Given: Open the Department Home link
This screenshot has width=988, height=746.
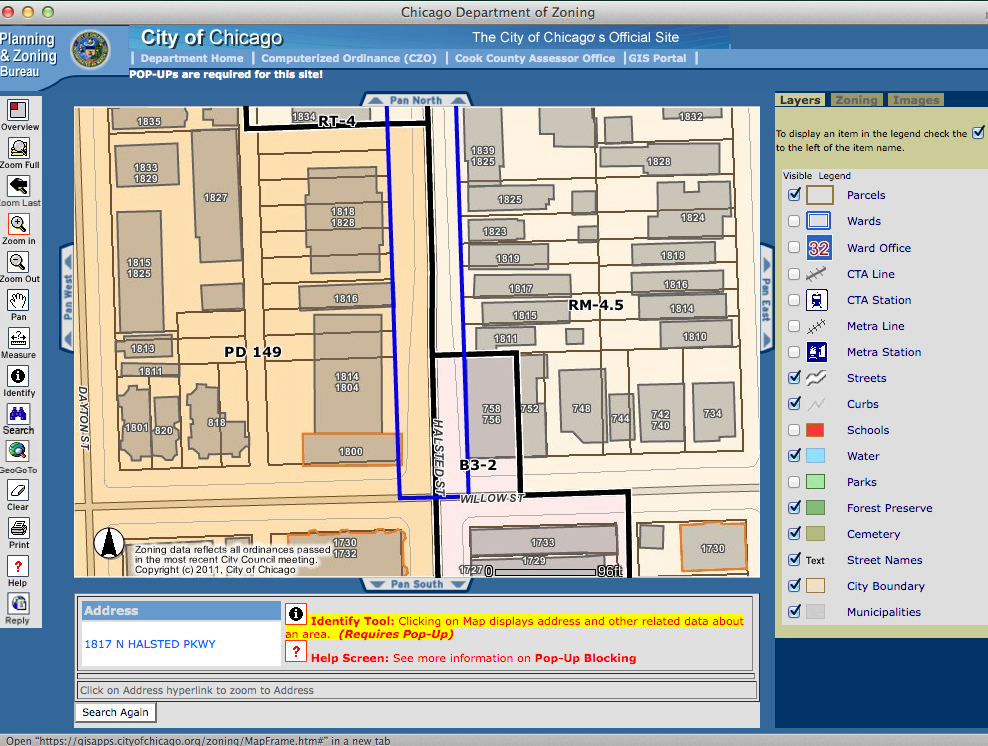Looking at the screenshot, I should point(192,58).
